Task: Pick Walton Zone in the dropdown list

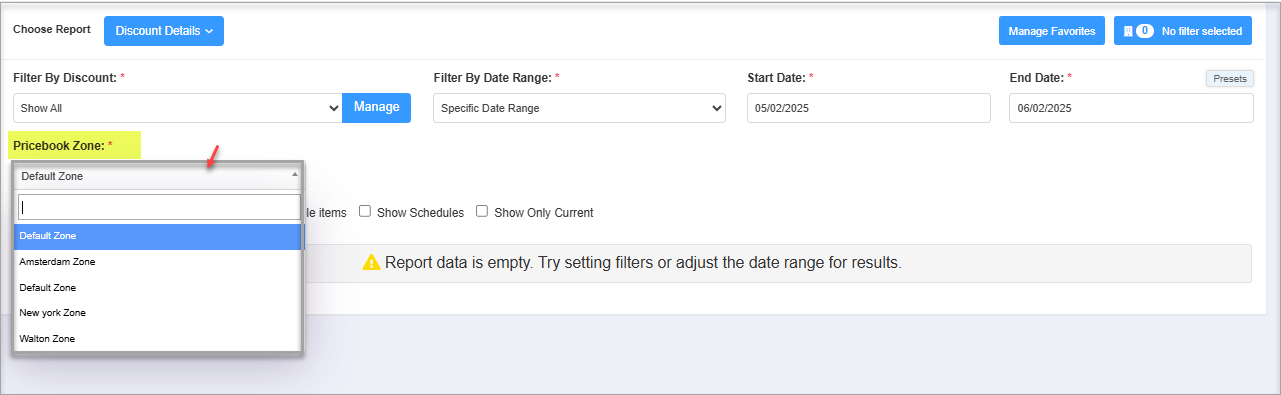Action: click(159, 339)
